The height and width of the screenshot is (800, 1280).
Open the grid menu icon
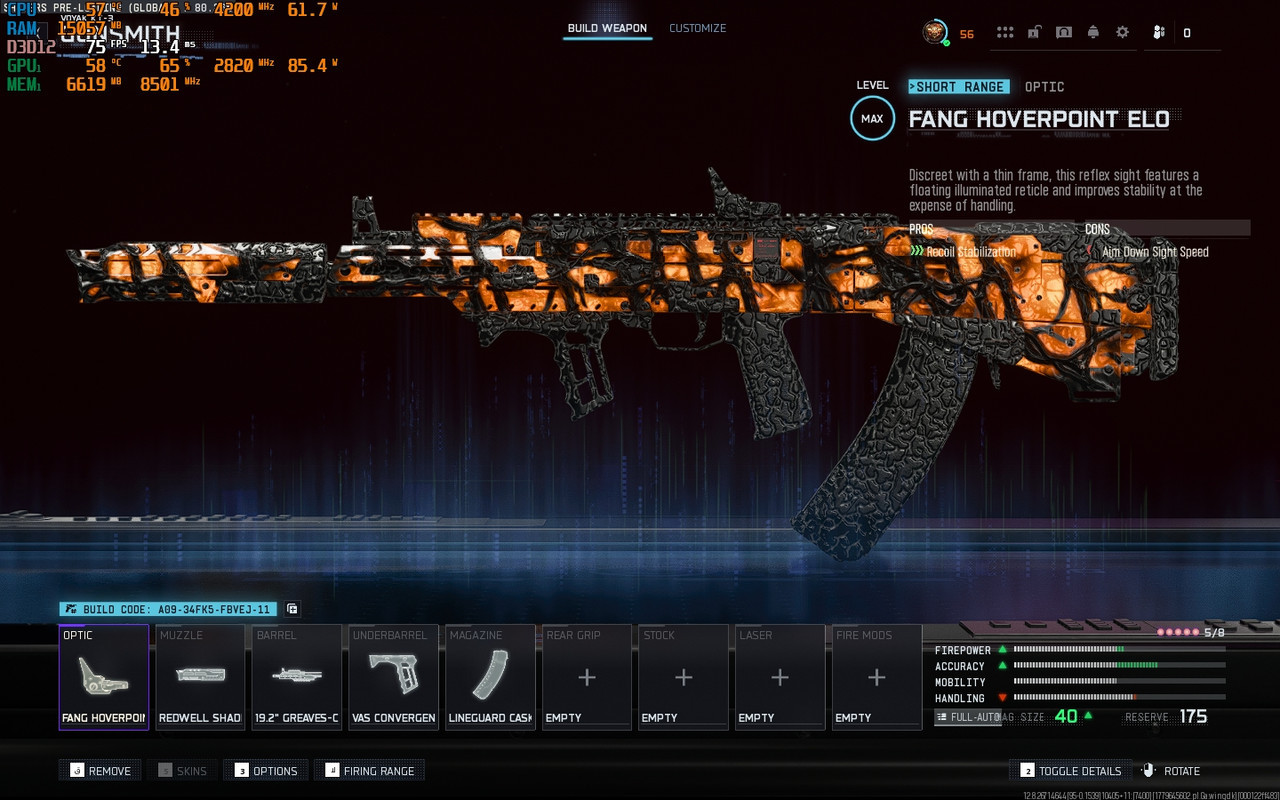1005,33
